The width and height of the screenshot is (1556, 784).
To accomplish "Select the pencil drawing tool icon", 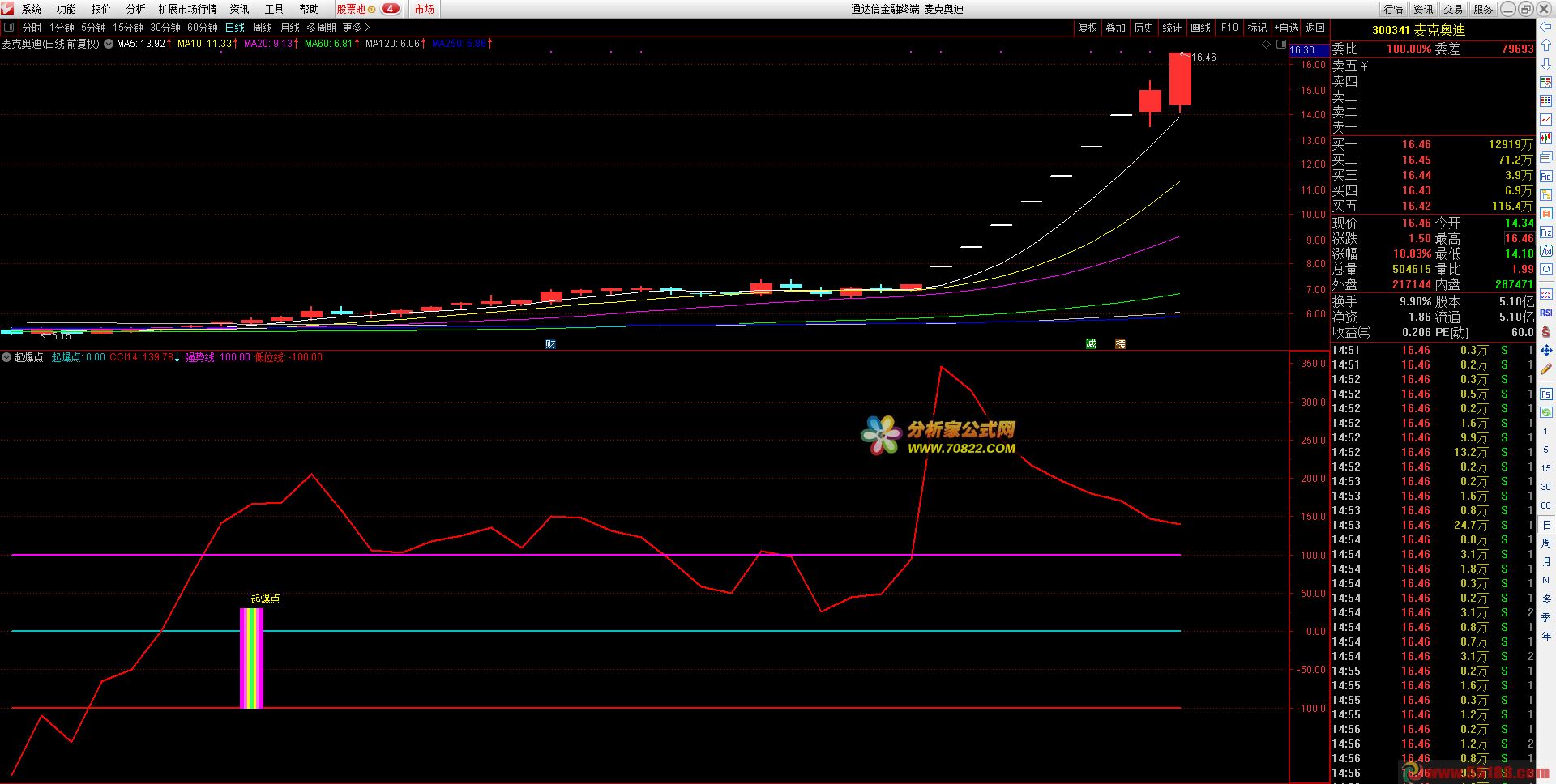I will [x=1545, y=369].
